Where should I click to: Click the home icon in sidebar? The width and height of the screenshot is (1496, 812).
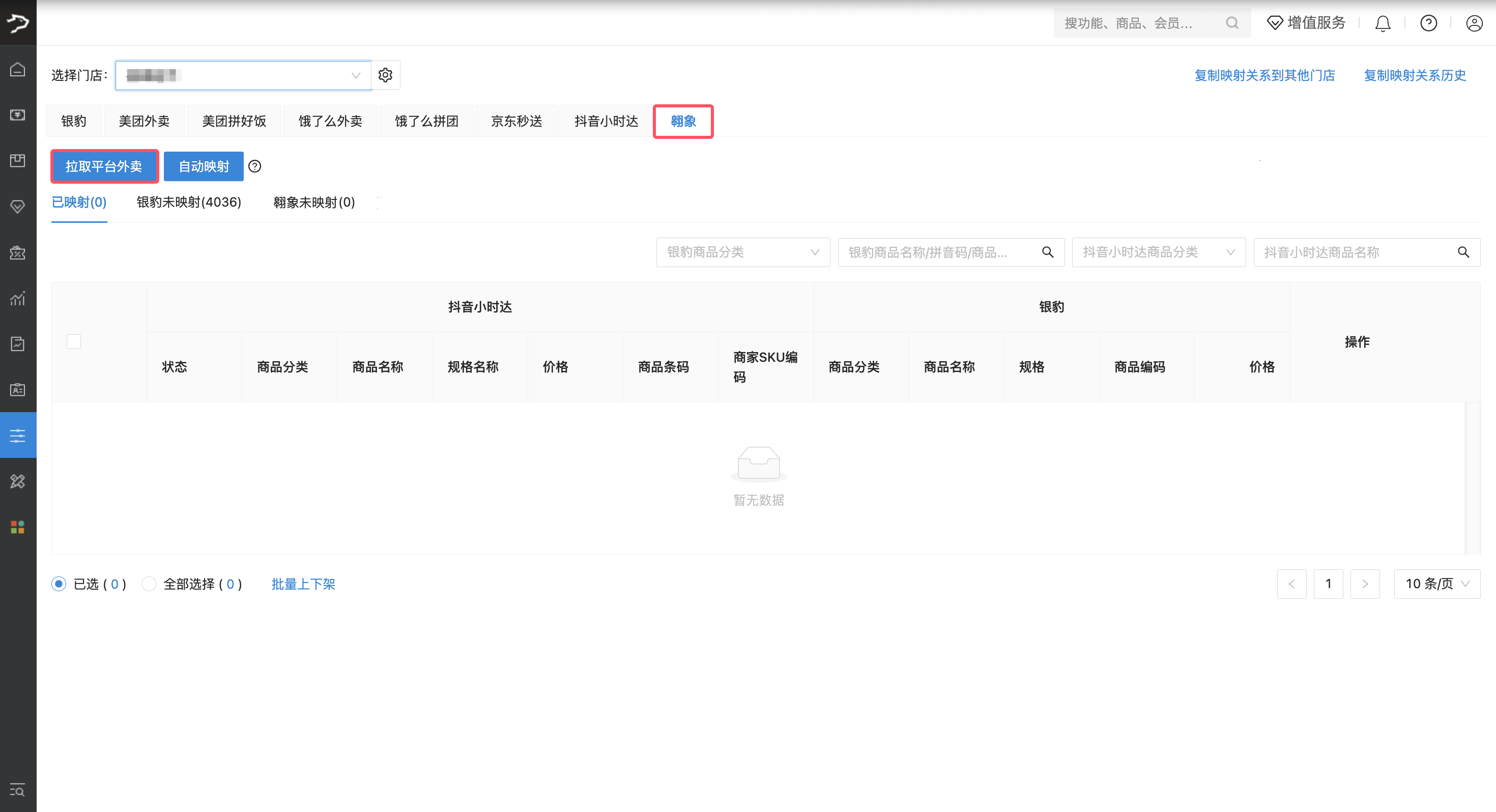[17, 70]
